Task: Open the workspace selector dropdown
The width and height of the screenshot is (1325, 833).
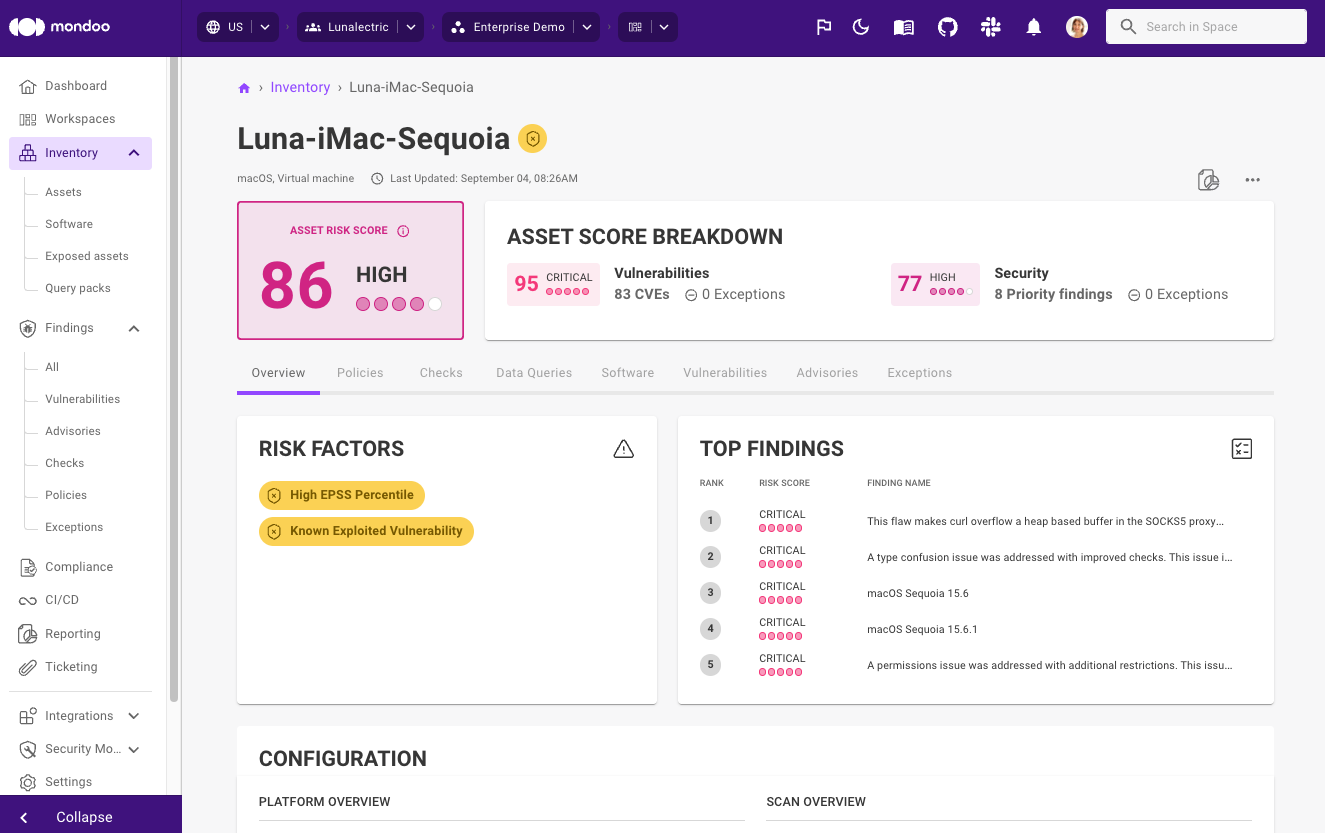Action: 648,27
